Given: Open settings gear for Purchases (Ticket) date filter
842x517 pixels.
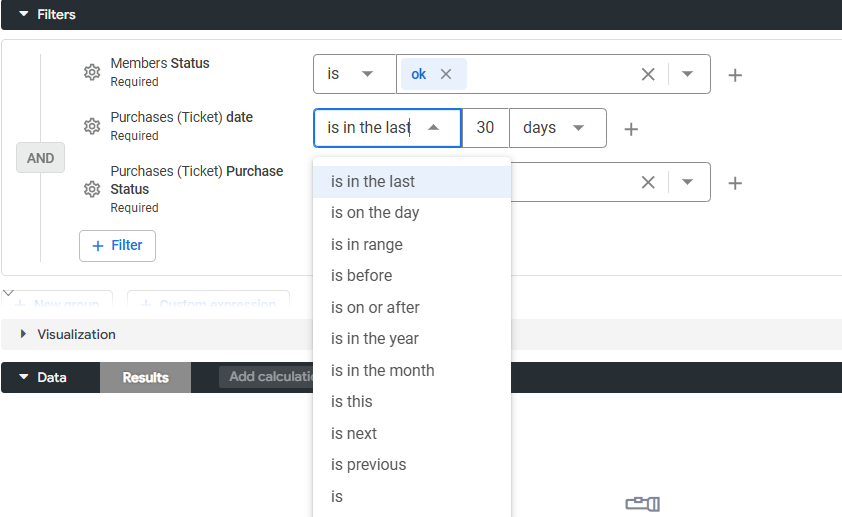Looking at the screenshot, I should [x=92, y=126].
